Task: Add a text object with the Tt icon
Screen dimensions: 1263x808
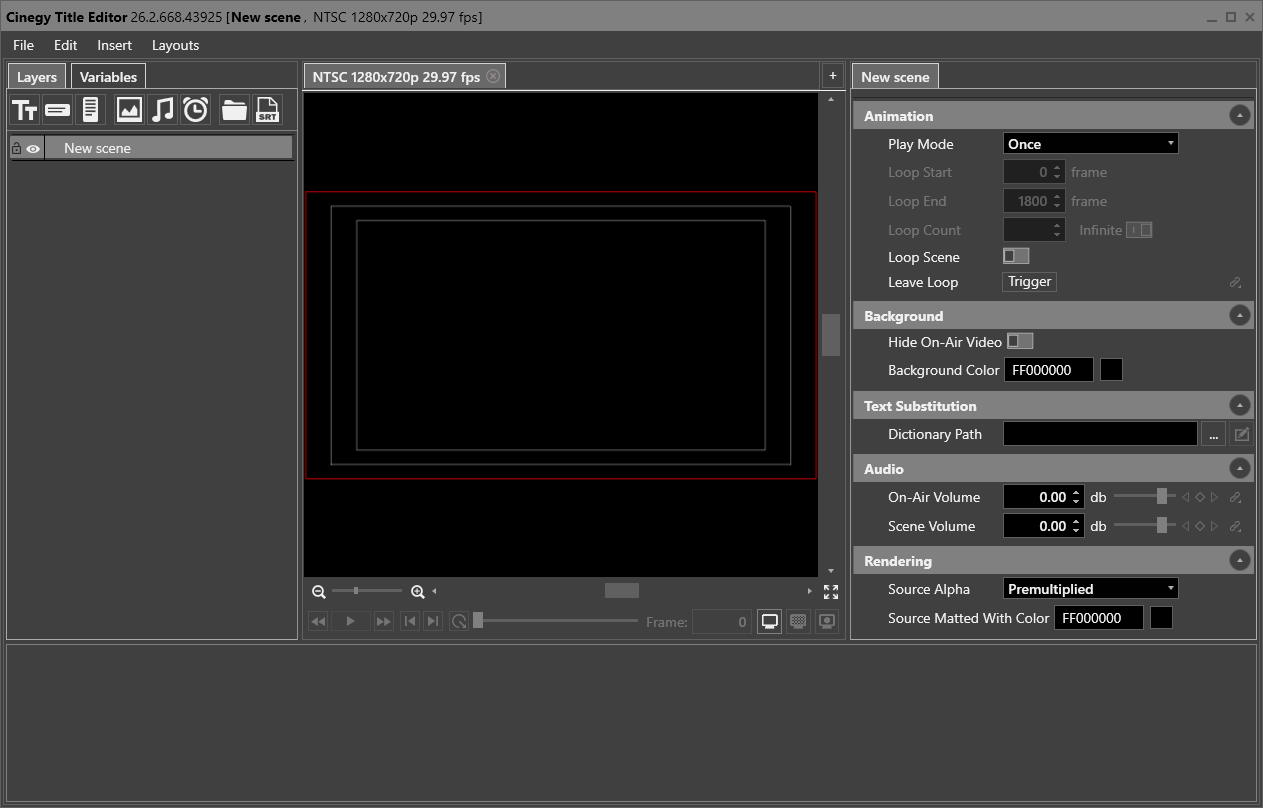Action: point(24,110)
